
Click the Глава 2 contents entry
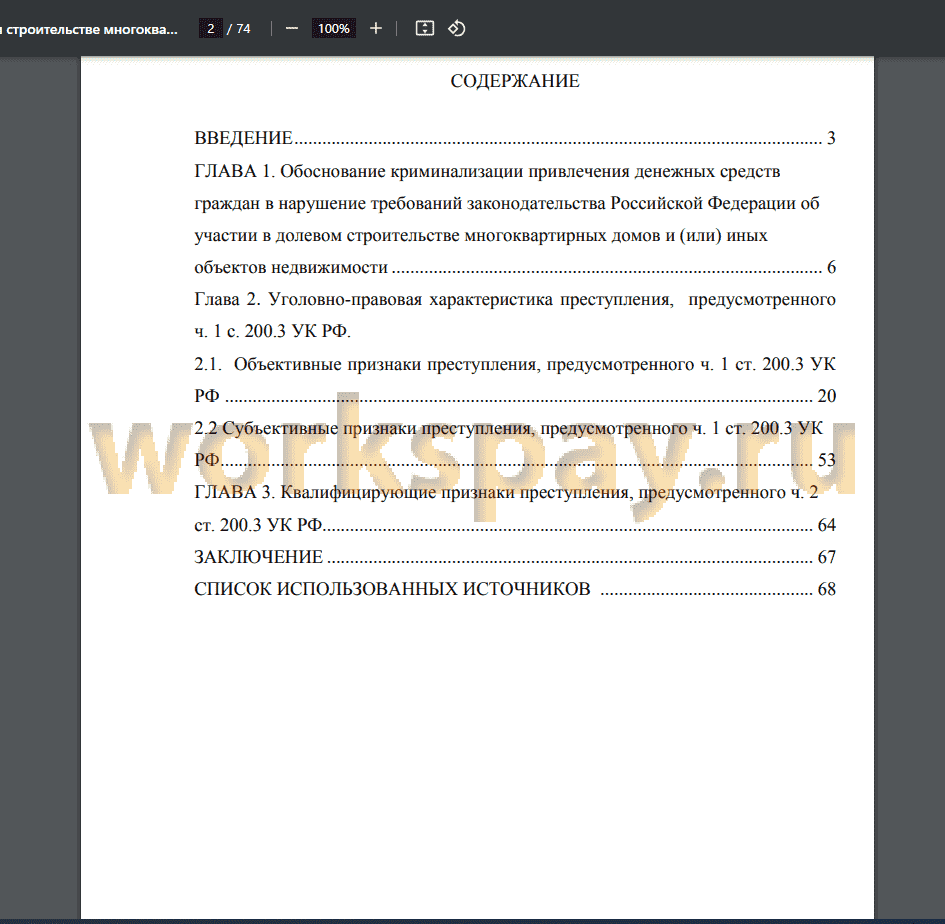(x=515, y=315)
